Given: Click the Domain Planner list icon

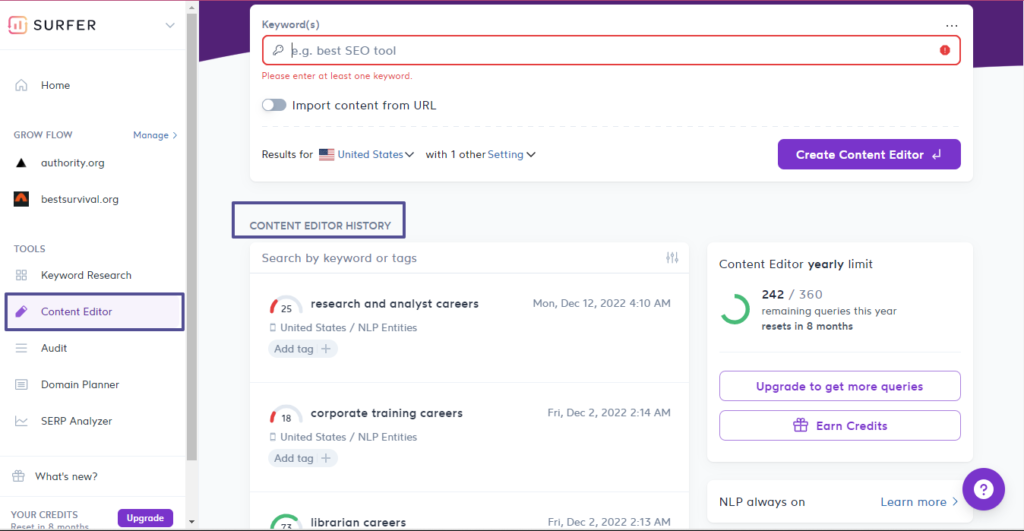Looking at the screenshot, I should [x=22, y=385].
